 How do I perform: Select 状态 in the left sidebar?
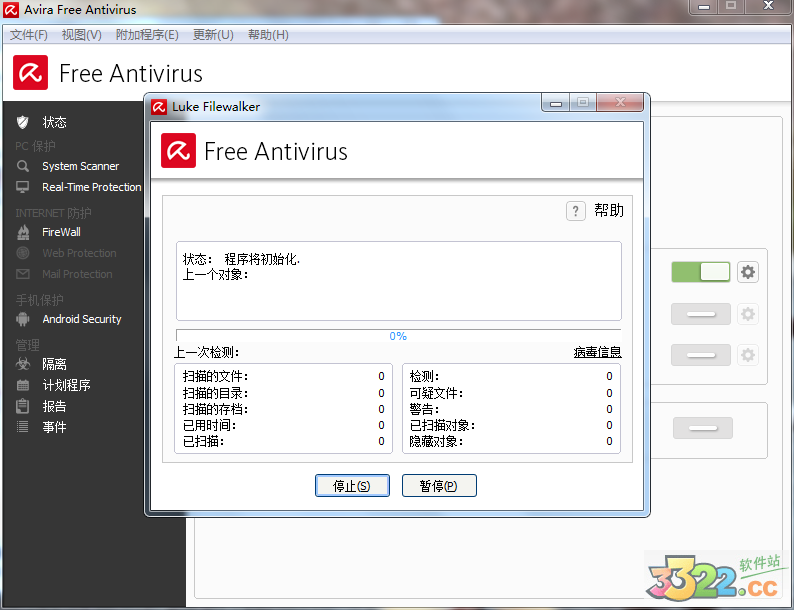54,122
